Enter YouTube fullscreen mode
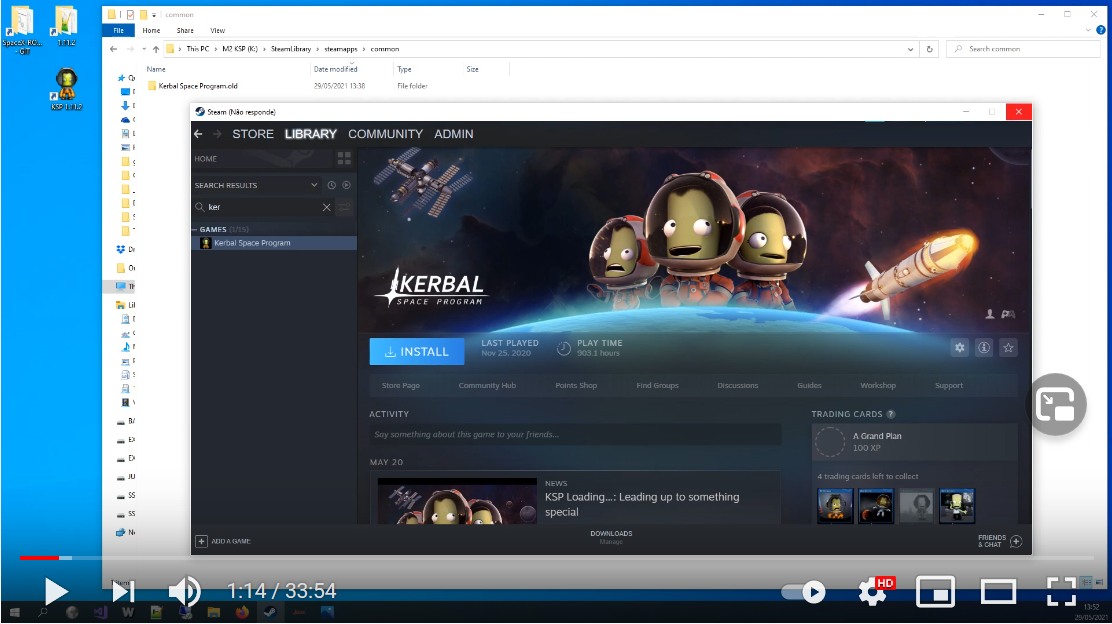The width and height of the screenshot is (1112, 624). tap(1061, 591)
